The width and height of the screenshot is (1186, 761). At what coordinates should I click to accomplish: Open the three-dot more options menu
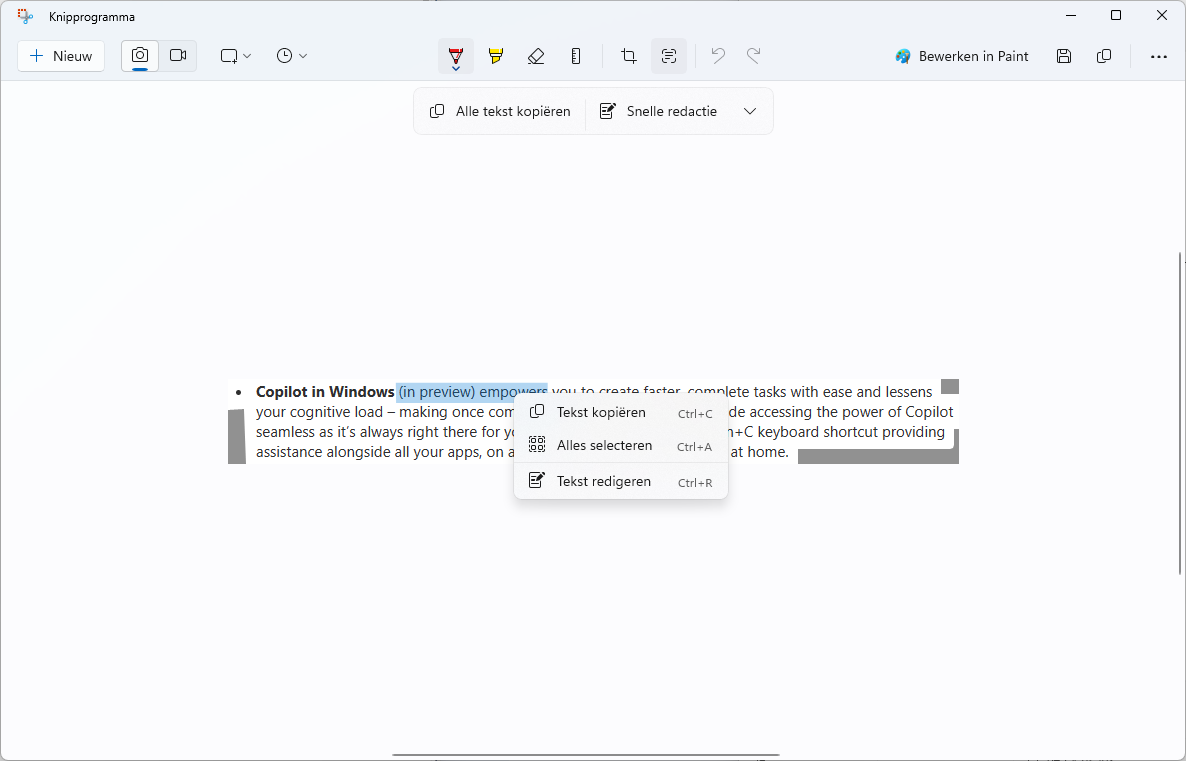coord(1159,56)
